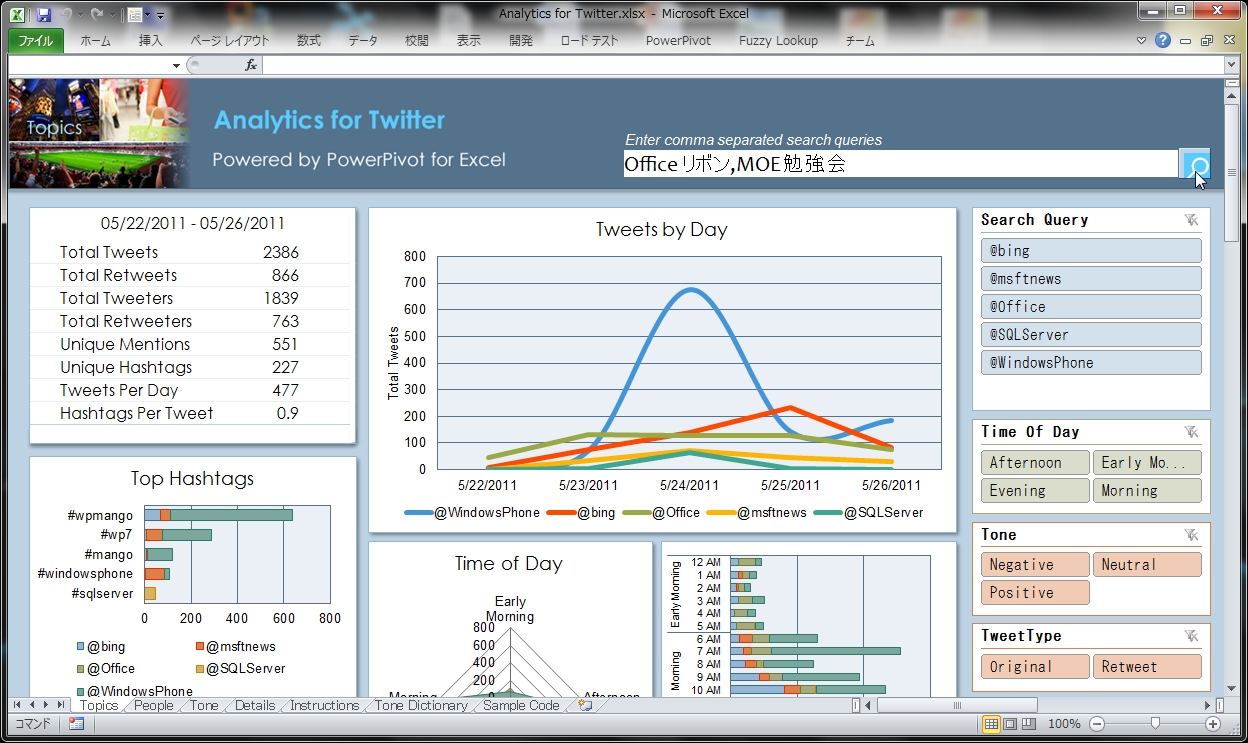Viewport: 1248px width, 743px height.
Task: Filter by Evening time of day
Action: 1035,490
